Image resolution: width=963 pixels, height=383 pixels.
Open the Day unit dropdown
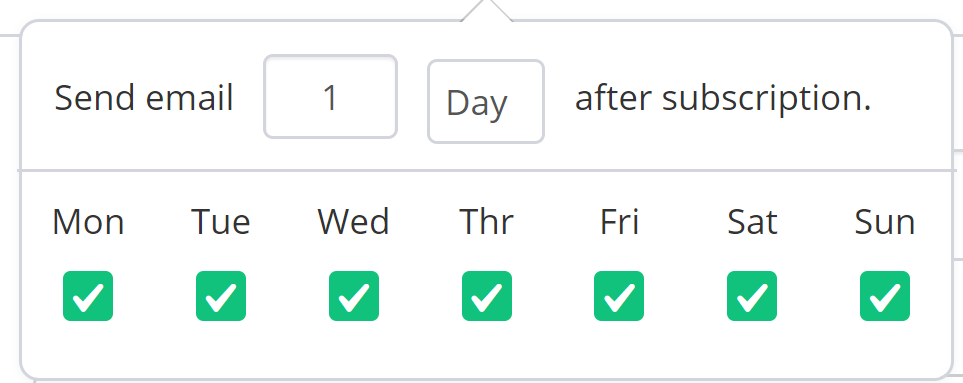[x=486, y=101]
